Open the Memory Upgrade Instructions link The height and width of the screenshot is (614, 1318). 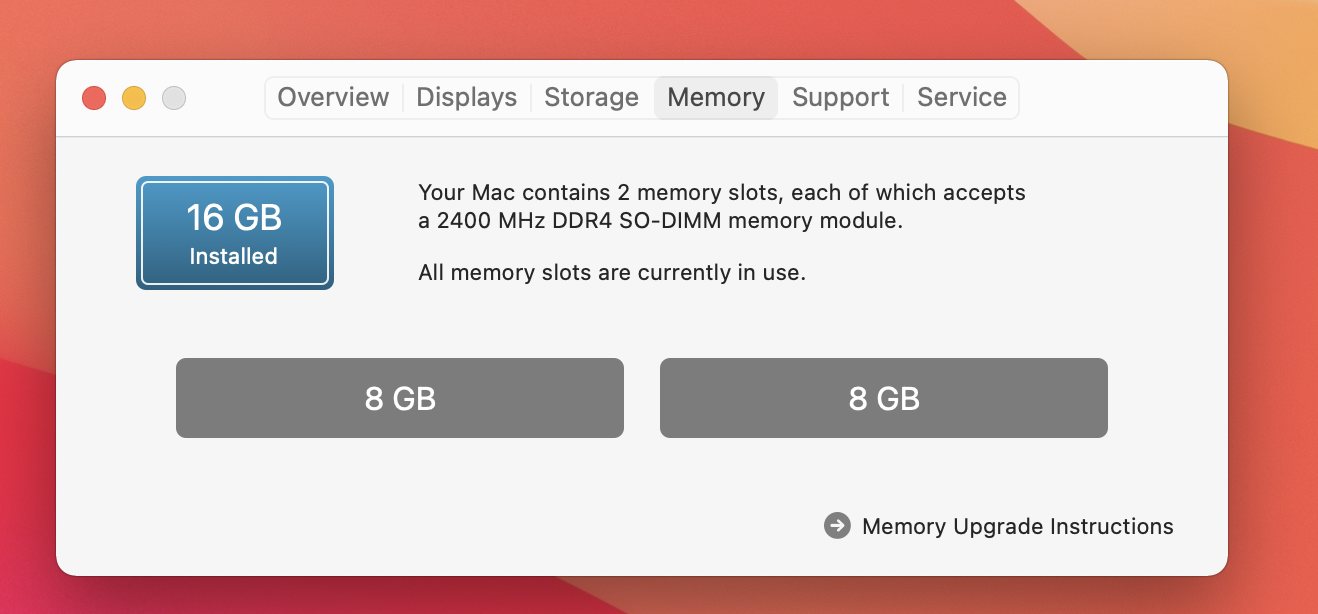pos(1017,526)
